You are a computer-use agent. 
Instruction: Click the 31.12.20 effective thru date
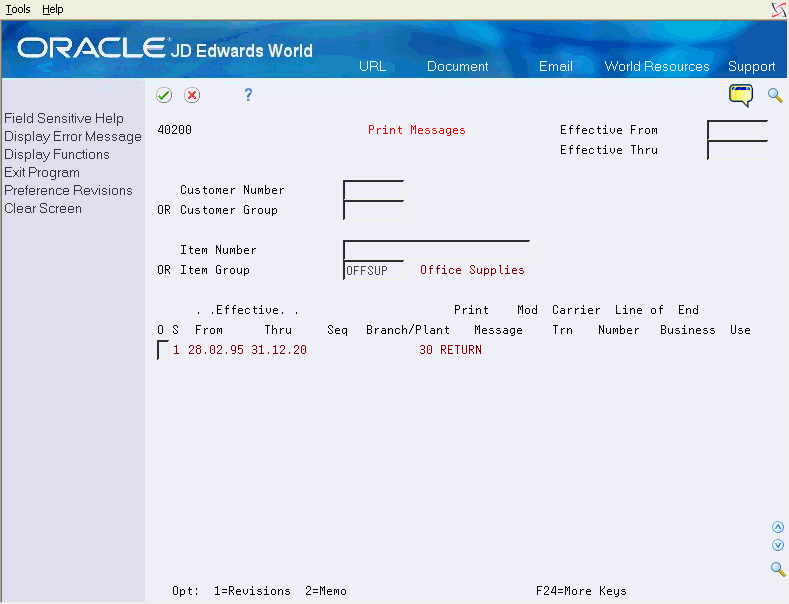[x=279, y=350]
